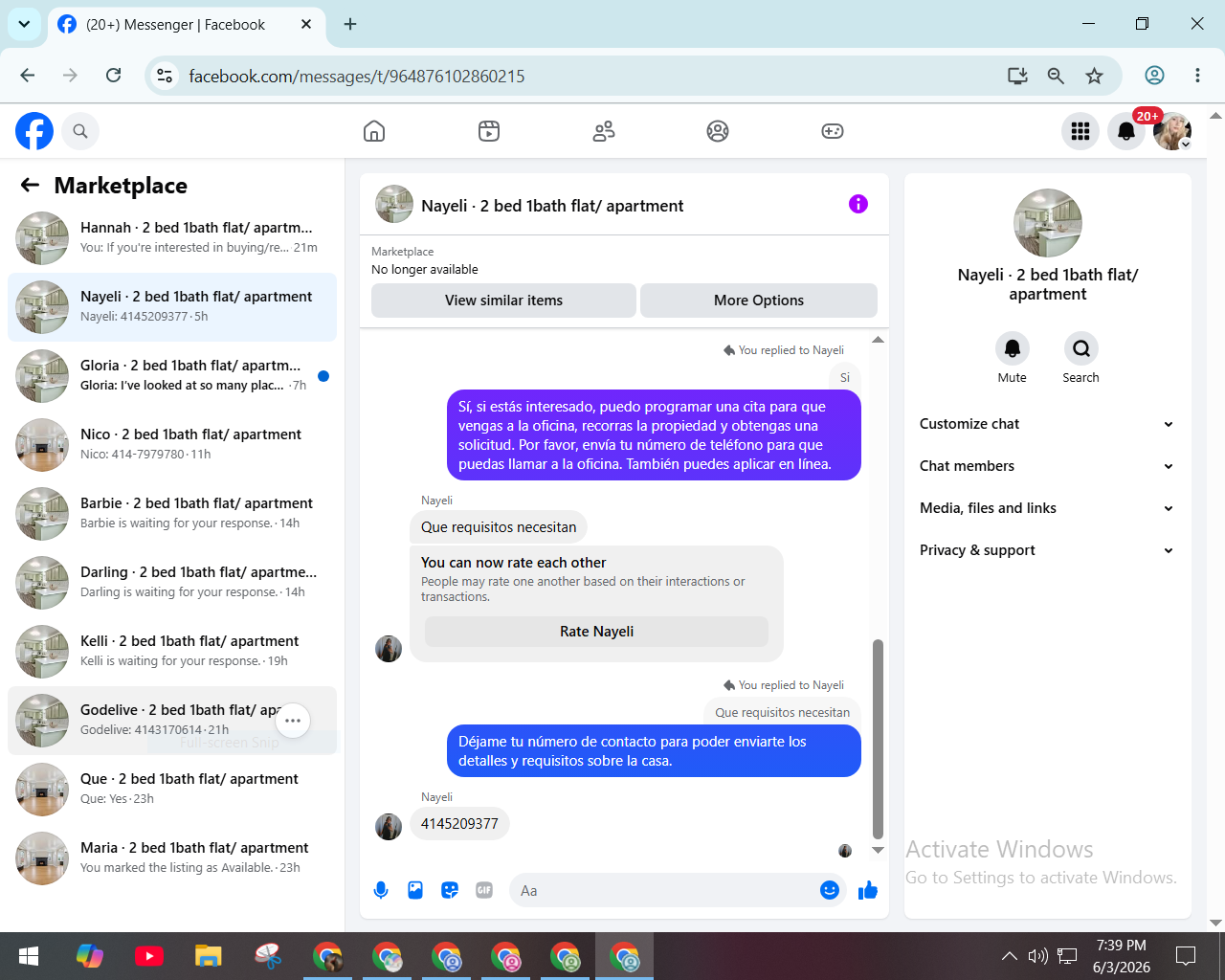Choose a GIF from the GIF icon

click(x=484, y=891)
